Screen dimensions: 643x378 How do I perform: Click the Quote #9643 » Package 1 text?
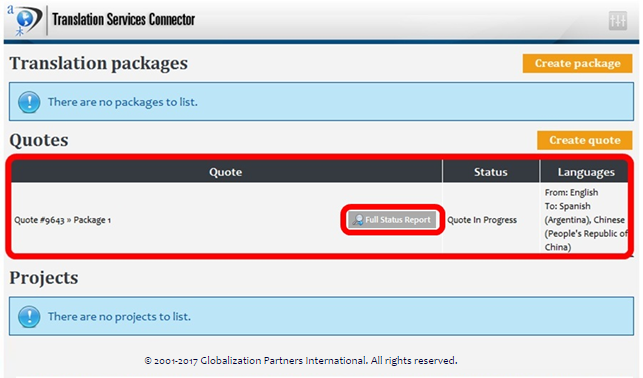point(63,220)
